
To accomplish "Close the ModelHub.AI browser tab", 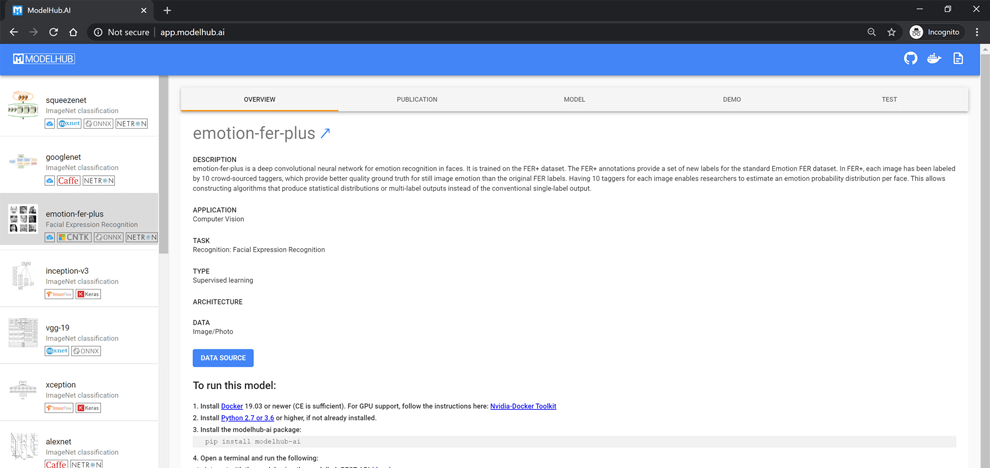I will click(x=144, y=11).
